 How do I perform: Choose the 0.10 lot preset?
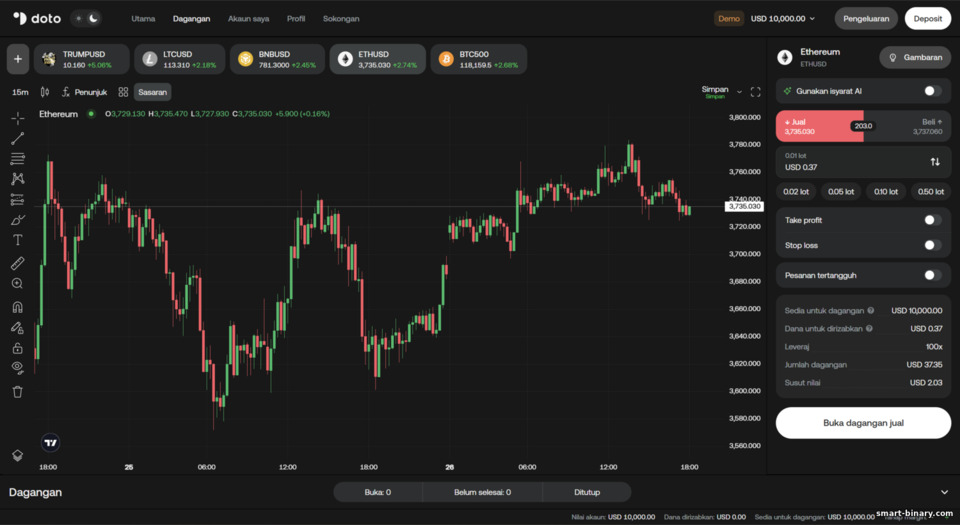pyautogui.click(x=886, y=192)
